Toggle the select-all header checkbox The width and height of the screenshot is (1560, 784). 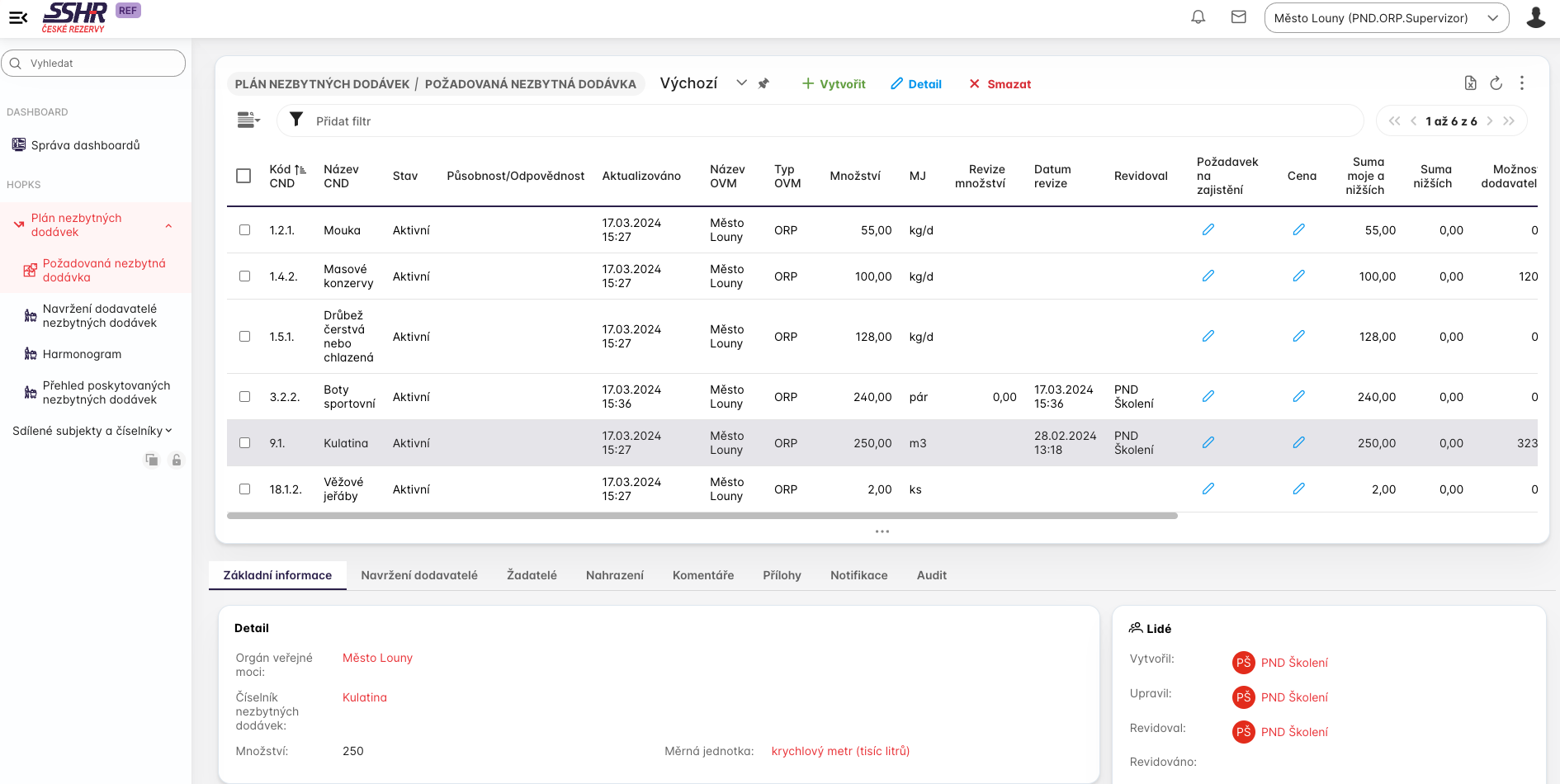pyautogui.click(x=243, y=176)
